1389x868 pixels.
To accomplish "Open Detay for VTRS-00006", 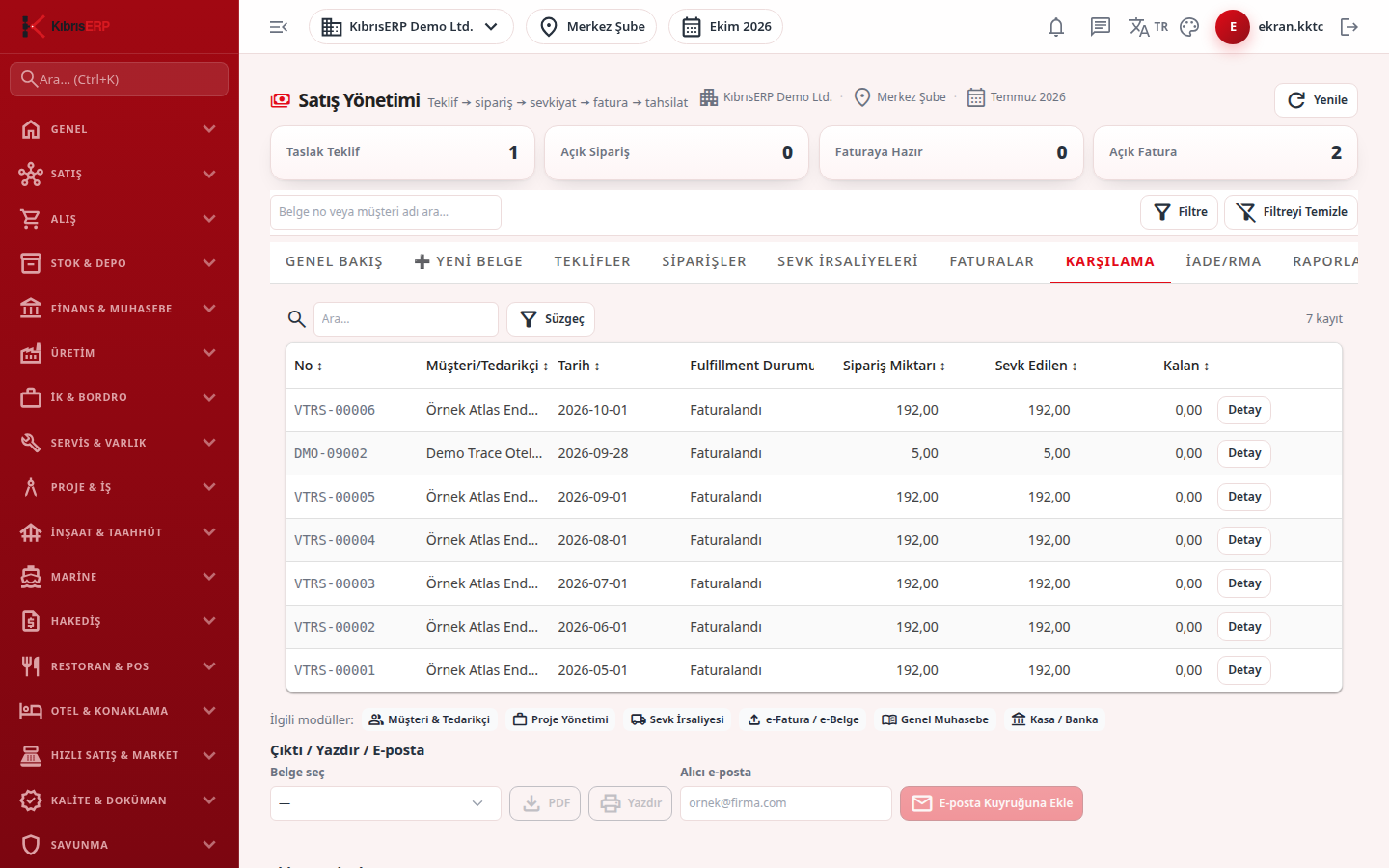I will 1244,410.
